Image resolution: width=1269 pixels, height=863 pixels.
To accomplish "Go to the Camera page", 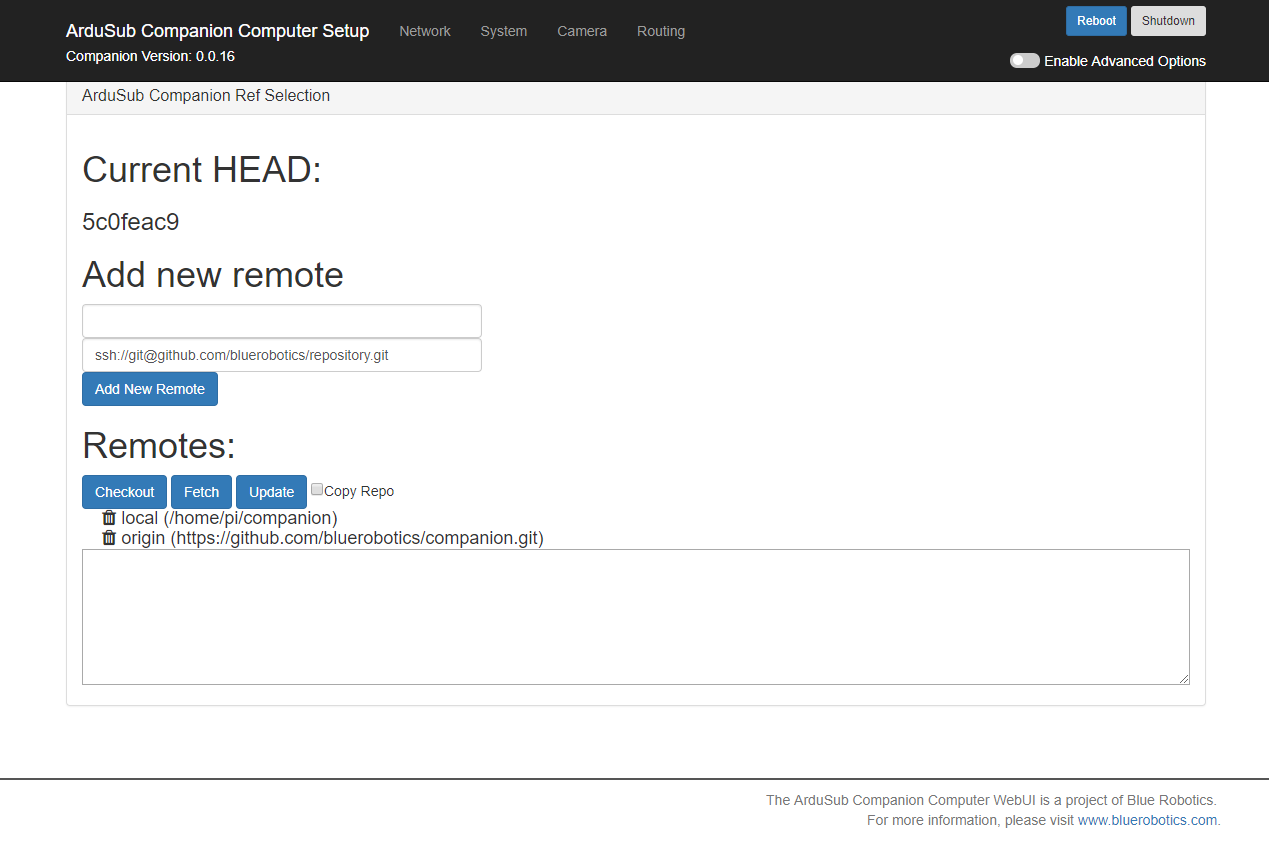I will pyautogui.click(x=582, y=31).
